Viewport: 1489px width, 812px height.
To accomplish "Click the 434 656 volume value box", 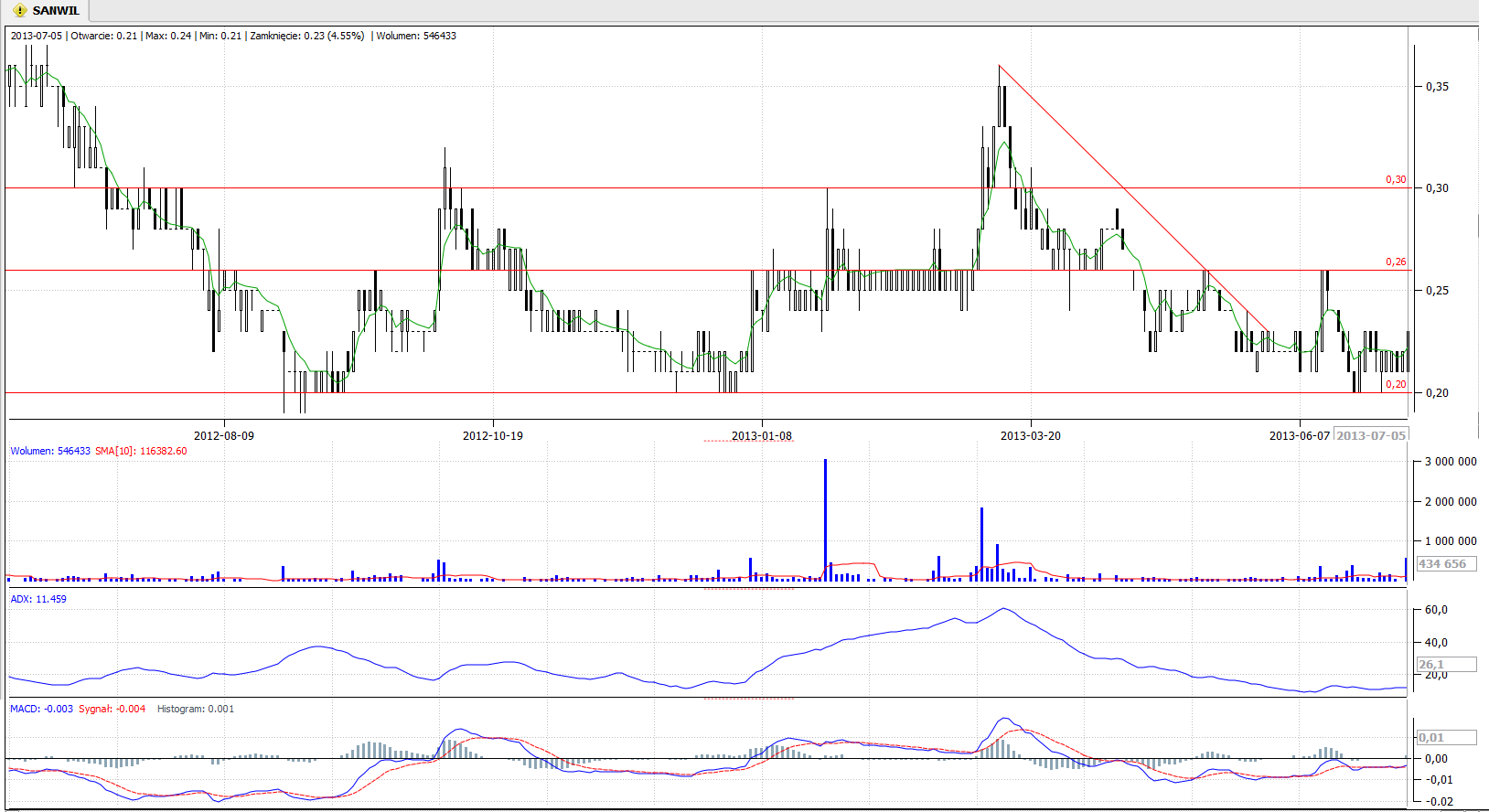I will [x=1446, y=563].
